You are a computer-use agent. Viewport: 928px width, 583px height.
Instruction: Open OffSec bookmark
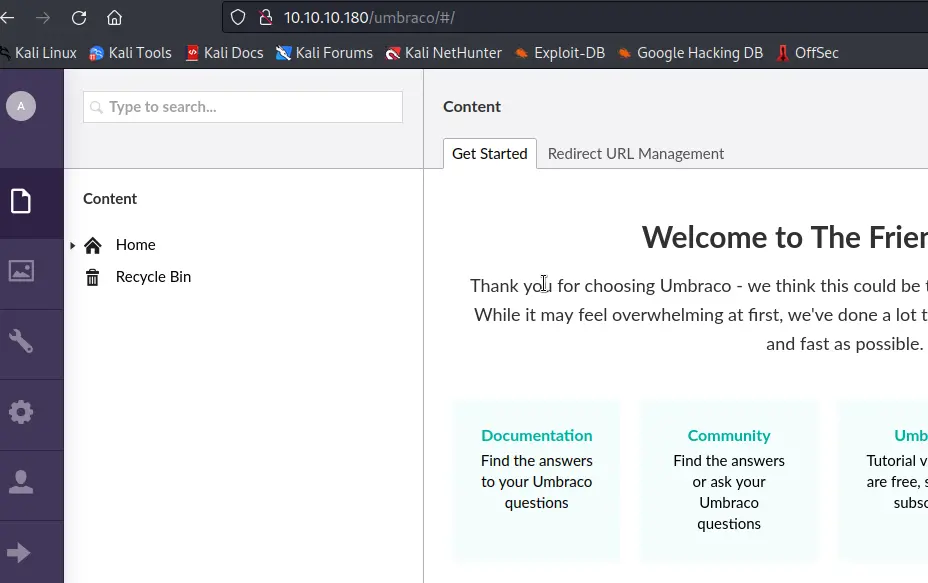[x=807, y=53]
